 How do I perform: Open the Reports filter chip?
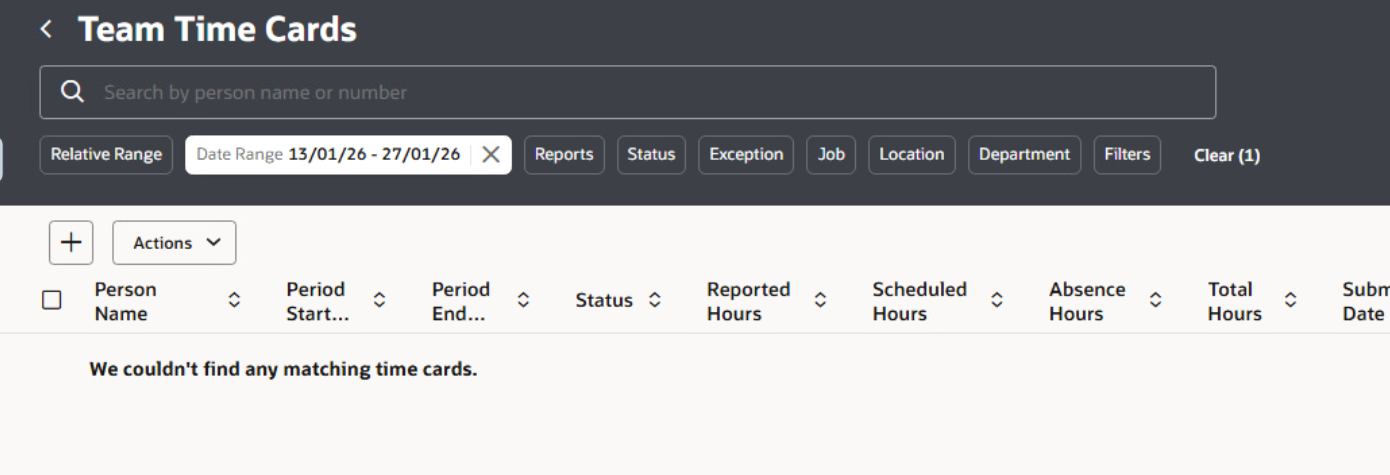[x=564, y=155]
